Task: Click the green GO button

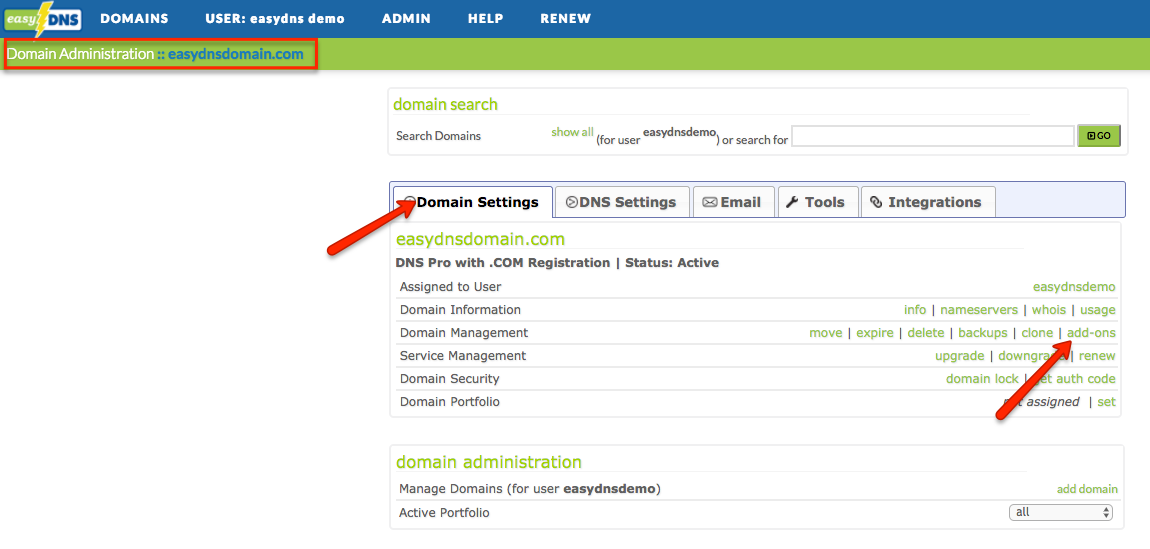Action: click(1099, 136)
